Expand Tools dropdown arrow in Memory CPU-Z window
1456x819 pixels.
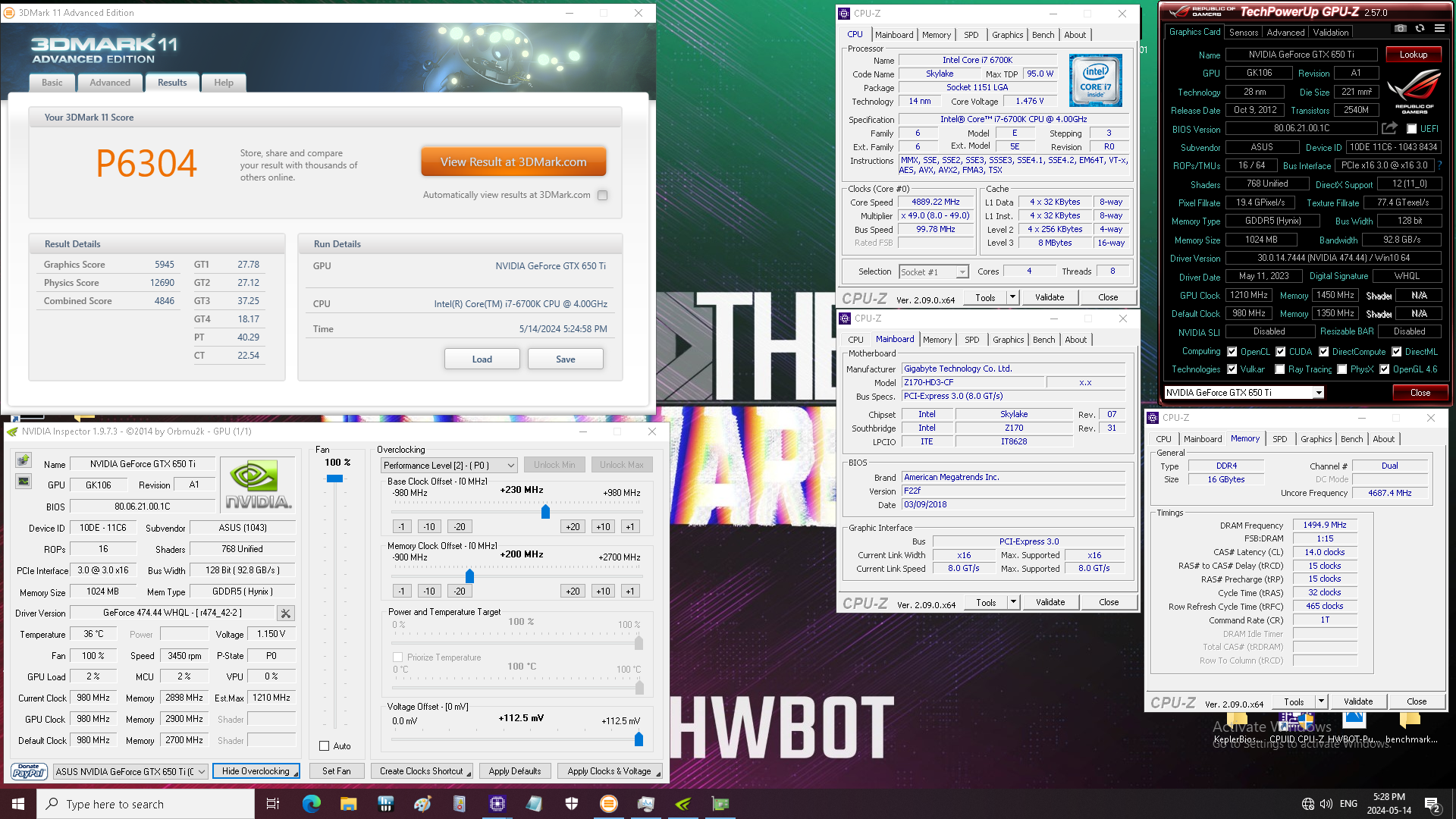click(x=1321, y=701)
